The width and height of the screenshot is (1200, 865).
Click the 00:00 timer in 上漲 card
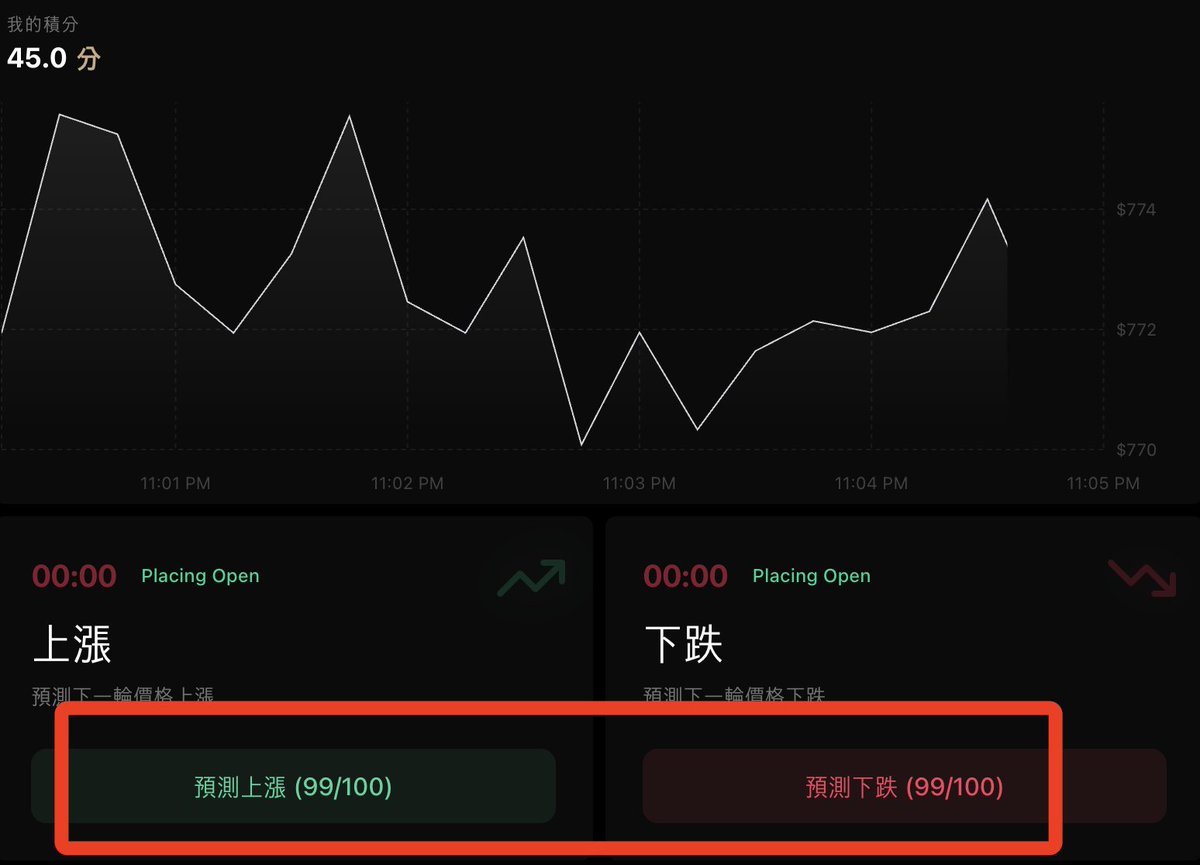pyautogui.click(x=74, y=576)
